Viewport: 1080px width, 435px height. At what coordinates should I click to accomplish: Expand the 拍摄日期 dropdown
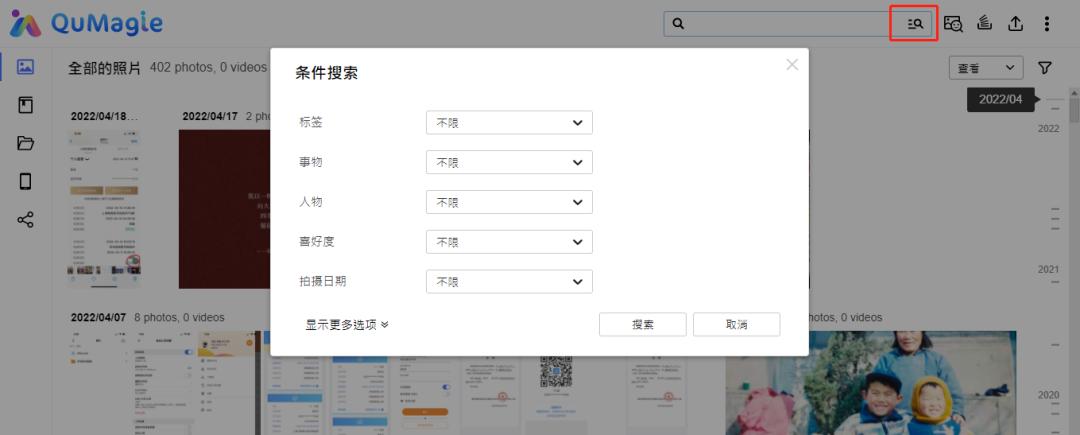point(509,282)
